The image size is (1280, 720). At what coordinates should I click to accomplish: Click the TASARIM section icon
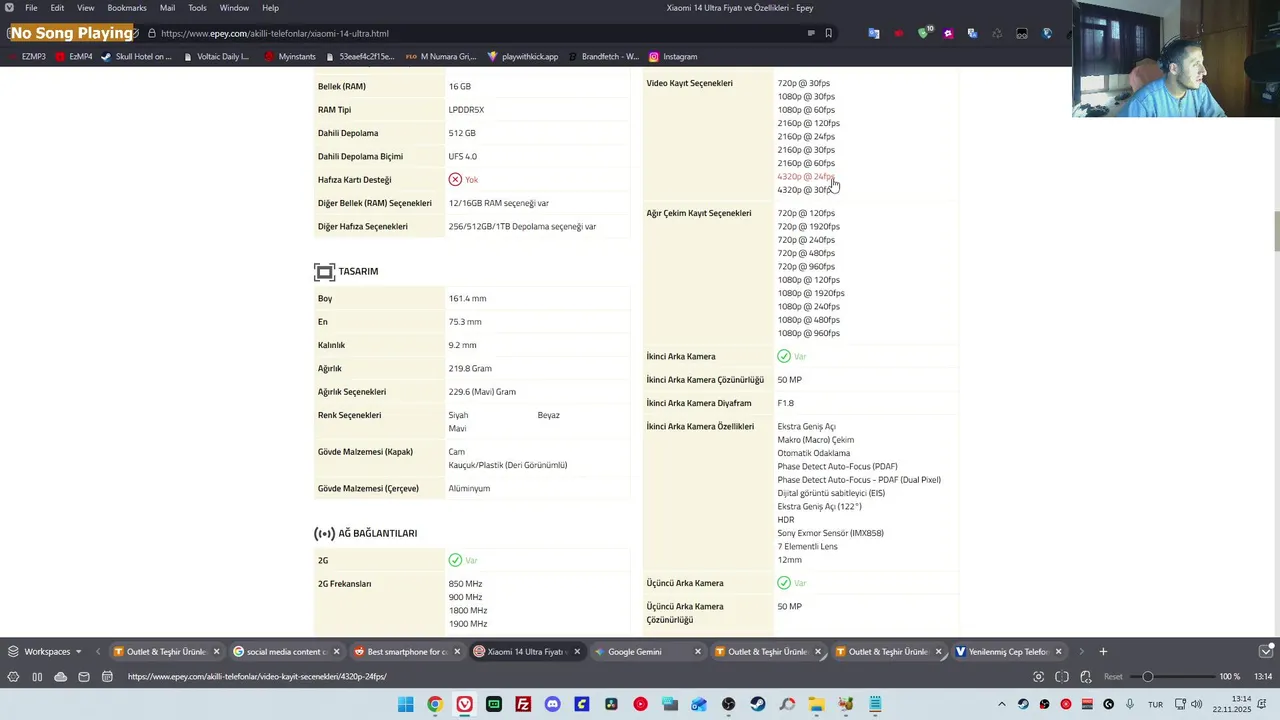coord(324,272)
